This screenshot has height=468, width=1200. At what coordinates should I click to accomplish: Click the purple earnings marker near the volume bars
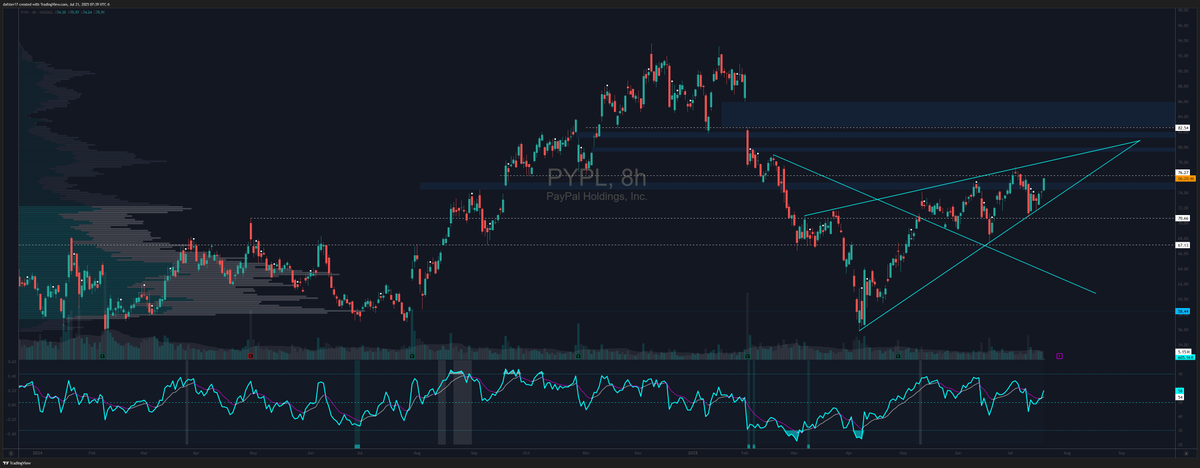(x=1059, y=356)
